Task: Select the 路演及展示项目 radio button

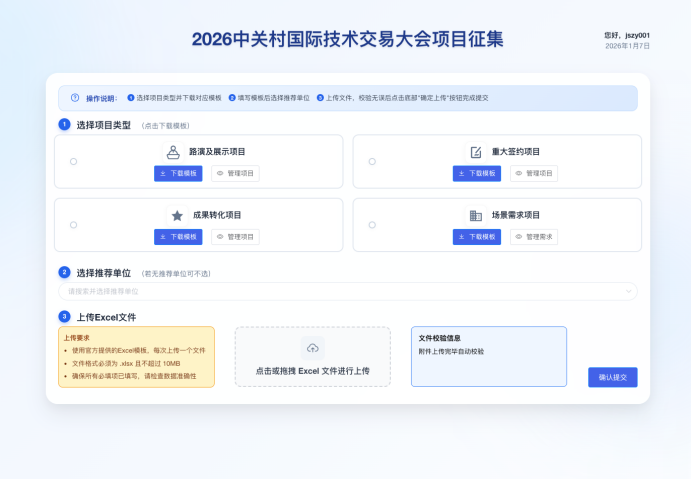Action: [74, 162]
